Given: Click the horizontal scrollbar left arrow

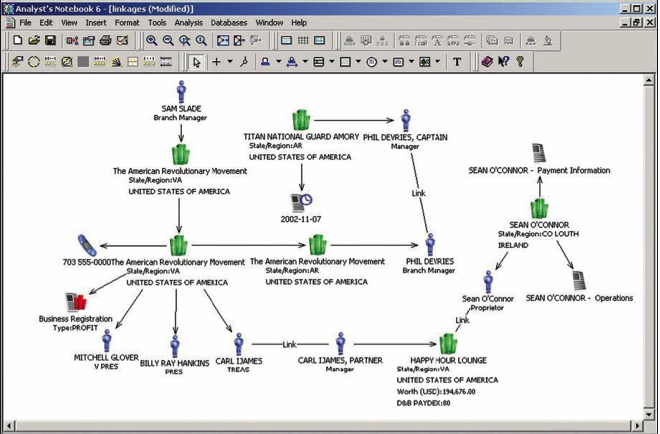Looking at the screenshot, I should [x=9, y=426].
